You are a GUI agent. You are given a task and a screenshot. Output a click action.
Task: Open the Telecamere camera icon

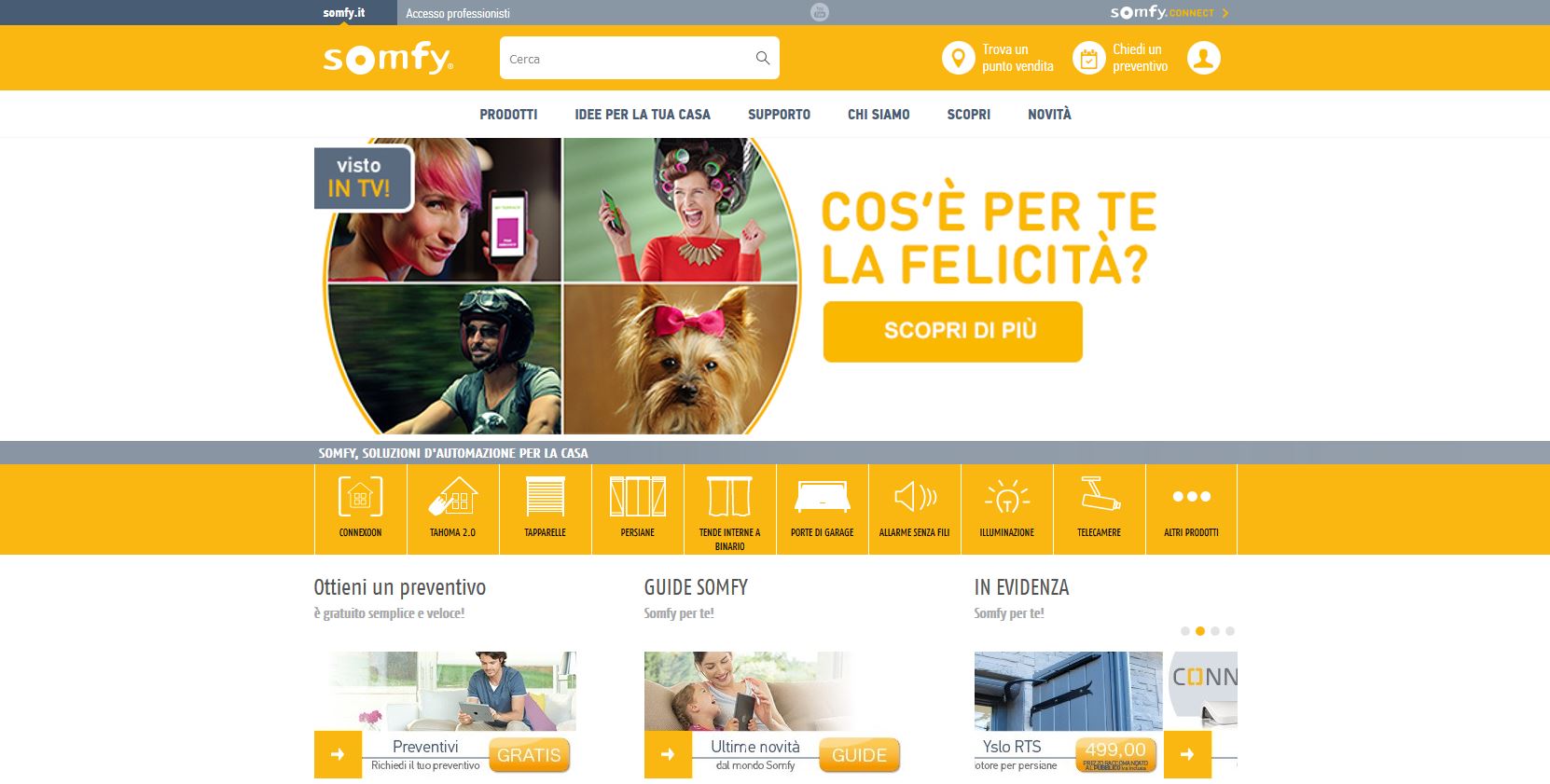coord(1099,493)
